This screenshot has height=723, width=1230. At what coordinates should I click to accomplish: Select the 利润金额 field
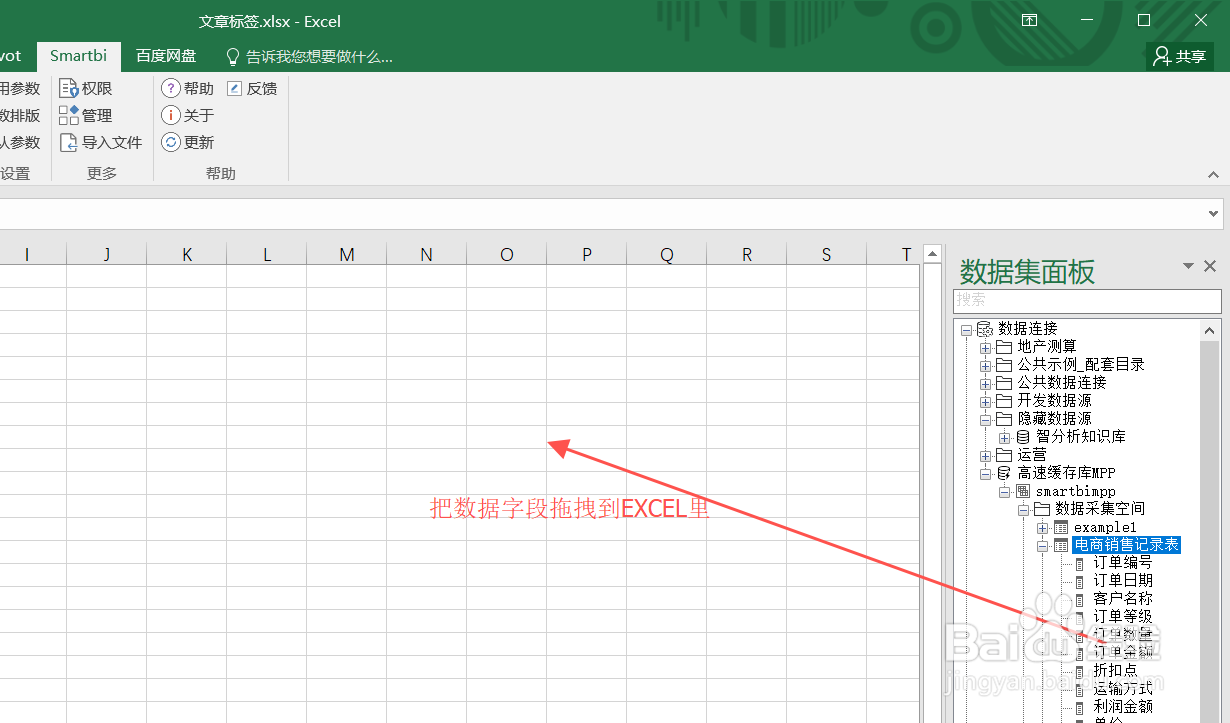(x=1123, y=706)
